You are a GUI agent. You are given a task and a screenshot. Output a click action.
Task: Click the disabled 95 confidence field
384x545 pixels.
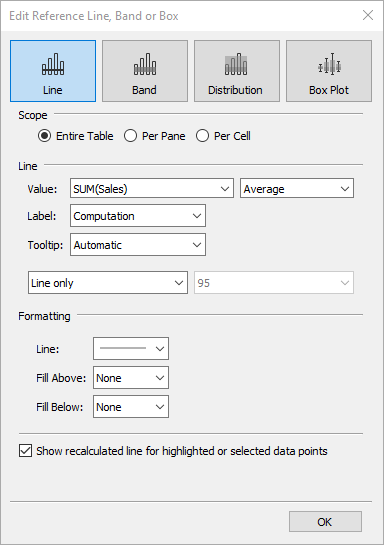click(x=274, y=283)
